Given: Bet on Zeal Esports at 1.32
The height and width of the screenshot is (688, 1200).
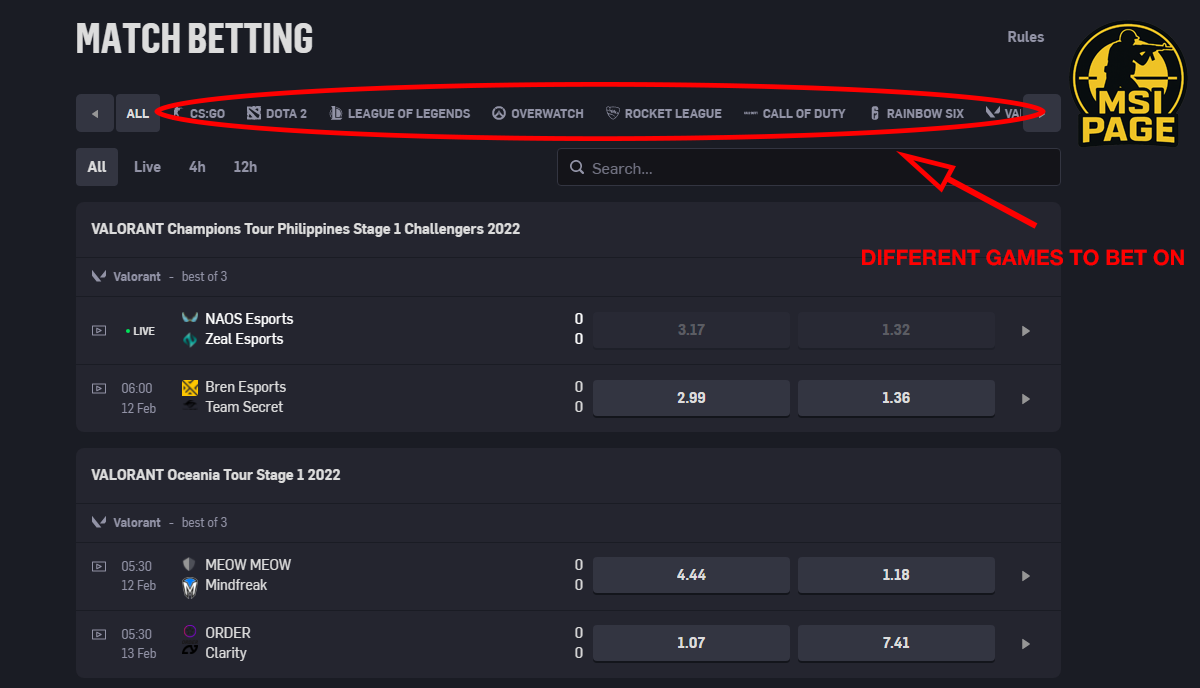Looking at the screenshot, I should pyautogui.click(x=896, y=330).
